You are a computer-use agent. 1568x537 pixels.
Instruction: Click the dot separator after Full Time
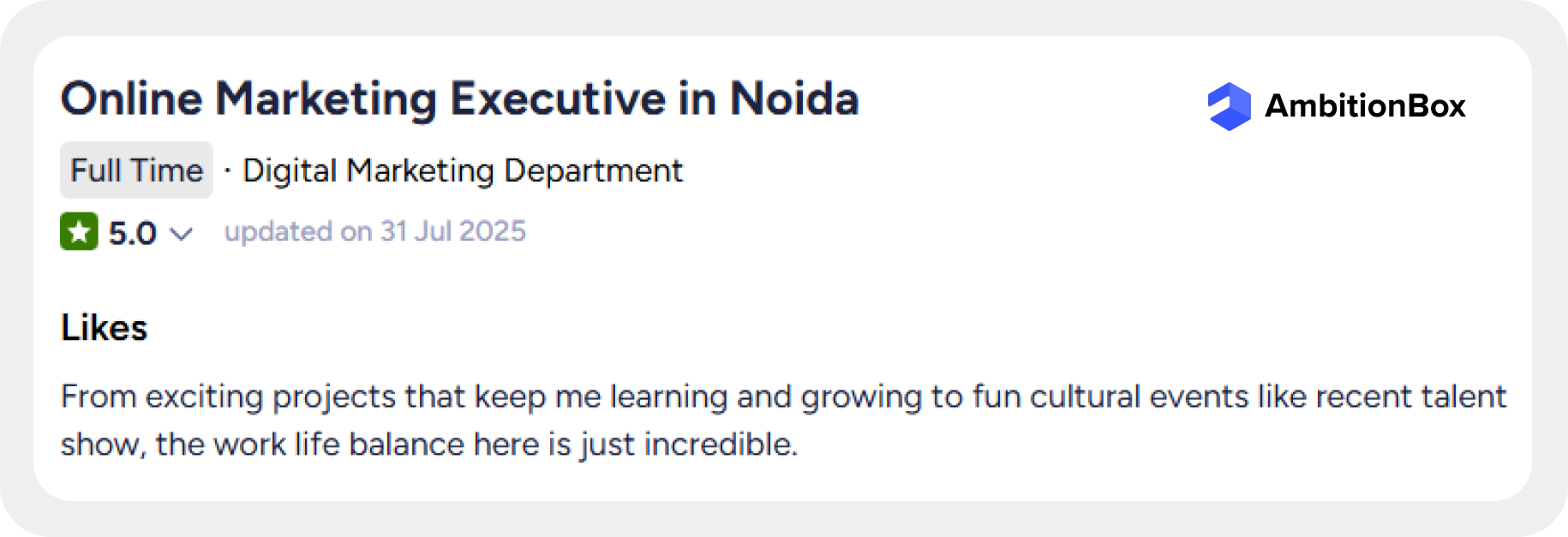pos(227,170)
